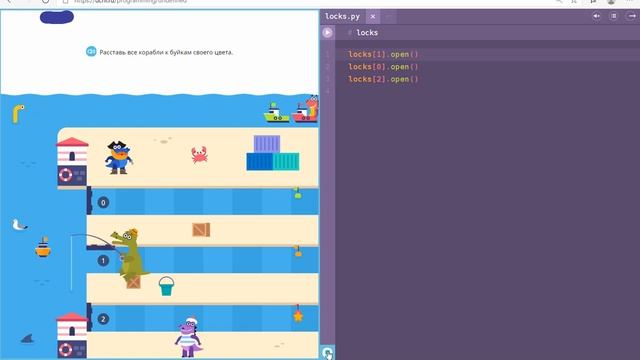Select the locks.py editor tab
Screen dimensions: 640x360
click(x=342, y=17)
